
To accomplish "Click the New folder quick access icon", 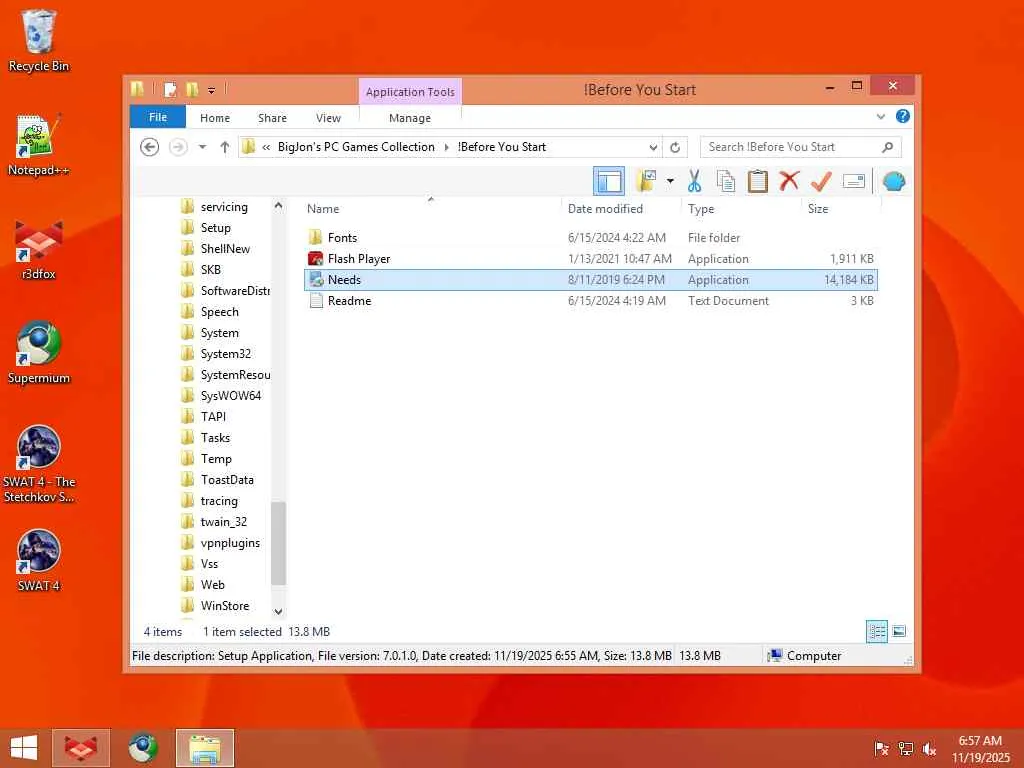I will click(x=191, y=89).
